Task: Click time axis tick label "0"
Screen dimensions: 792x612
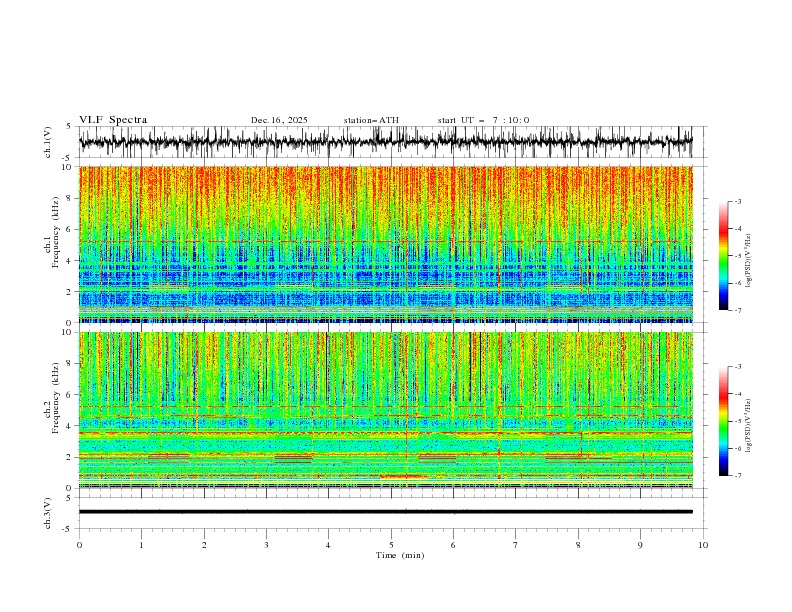Action: pyautogui.click(x=79, y=545)
